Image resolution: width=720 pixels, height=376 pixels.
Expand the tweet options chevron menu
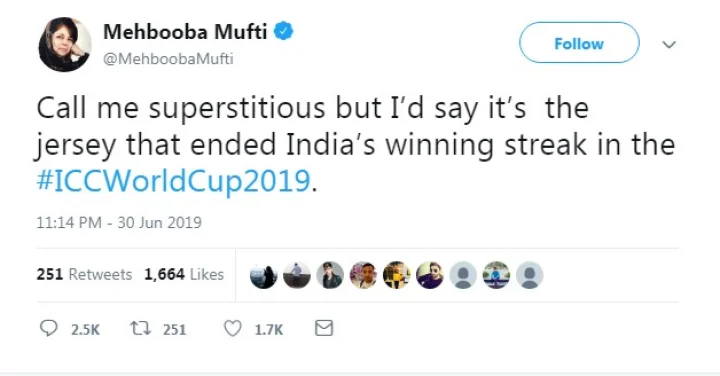click(x=669, y=45)
